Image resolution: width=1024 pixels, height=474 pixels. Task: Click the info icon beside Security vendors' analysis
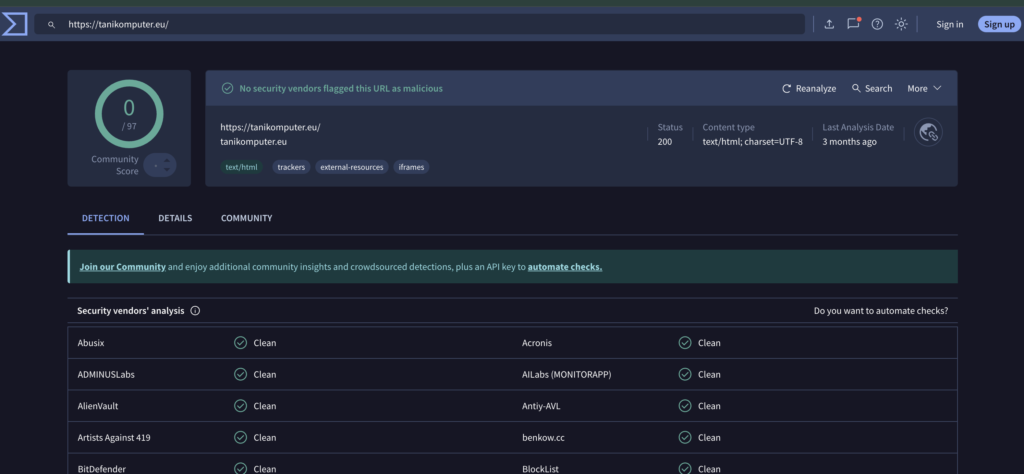[195, 311]
